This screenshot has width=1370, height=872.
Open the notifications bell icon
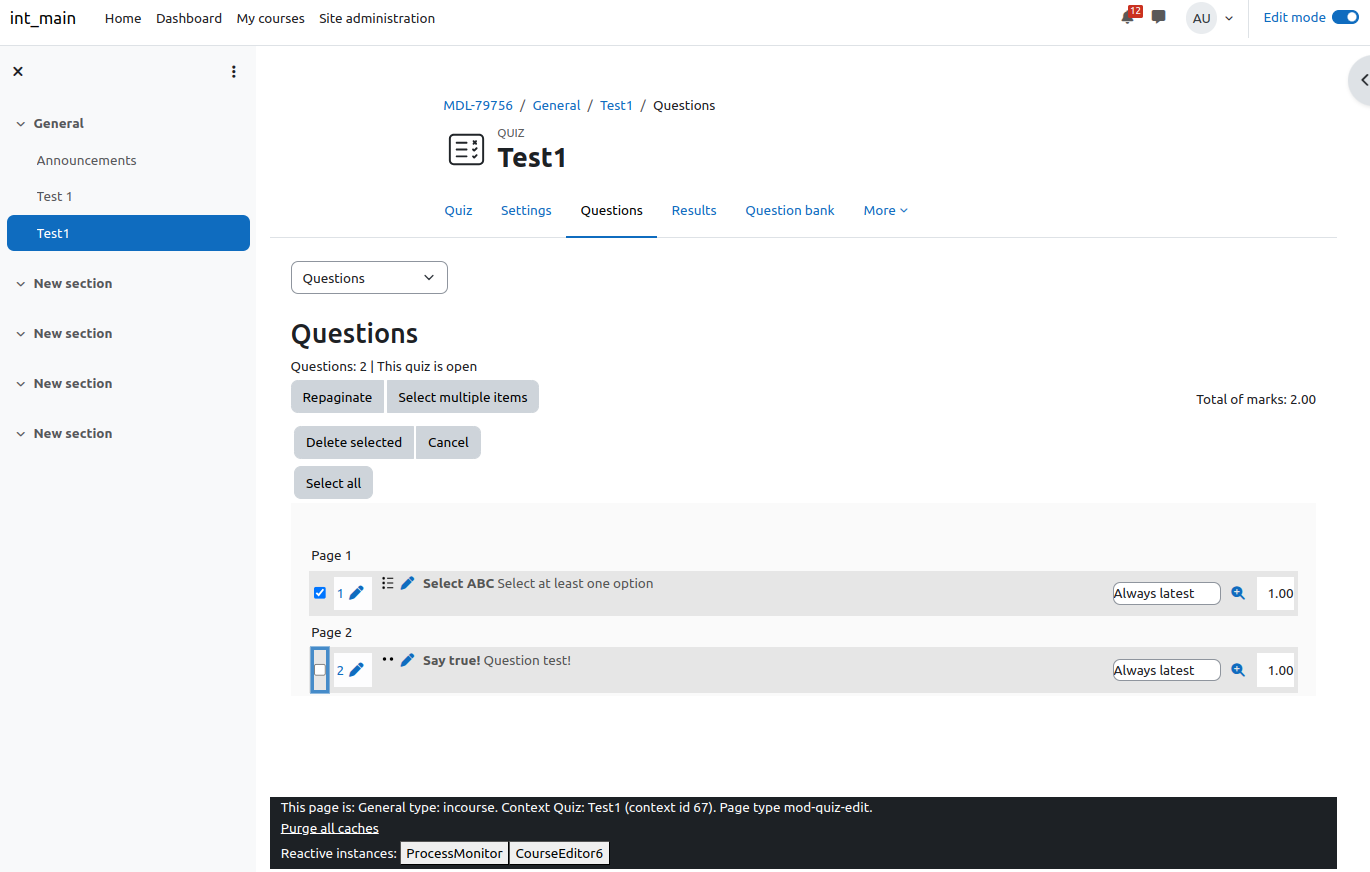tap(1128, 17)
